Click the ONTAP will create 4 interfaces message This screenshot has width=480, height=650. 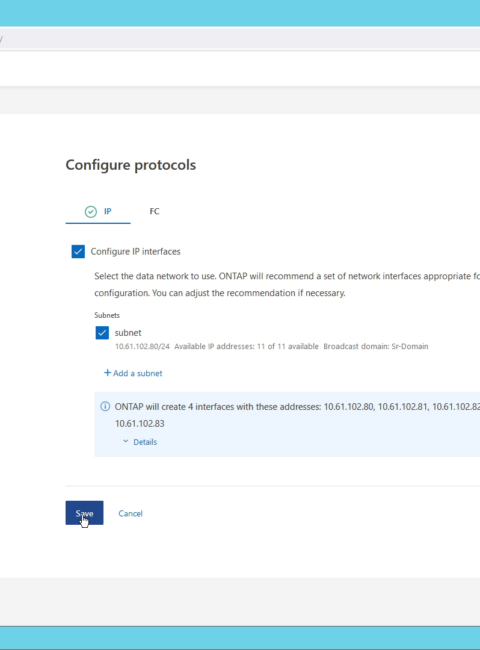297,415
